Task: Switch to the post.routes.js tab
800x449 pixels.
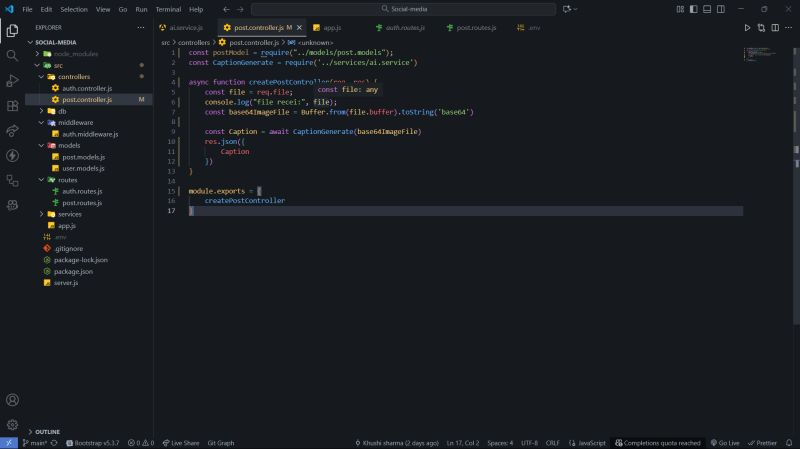Action: tap(476, 28)
